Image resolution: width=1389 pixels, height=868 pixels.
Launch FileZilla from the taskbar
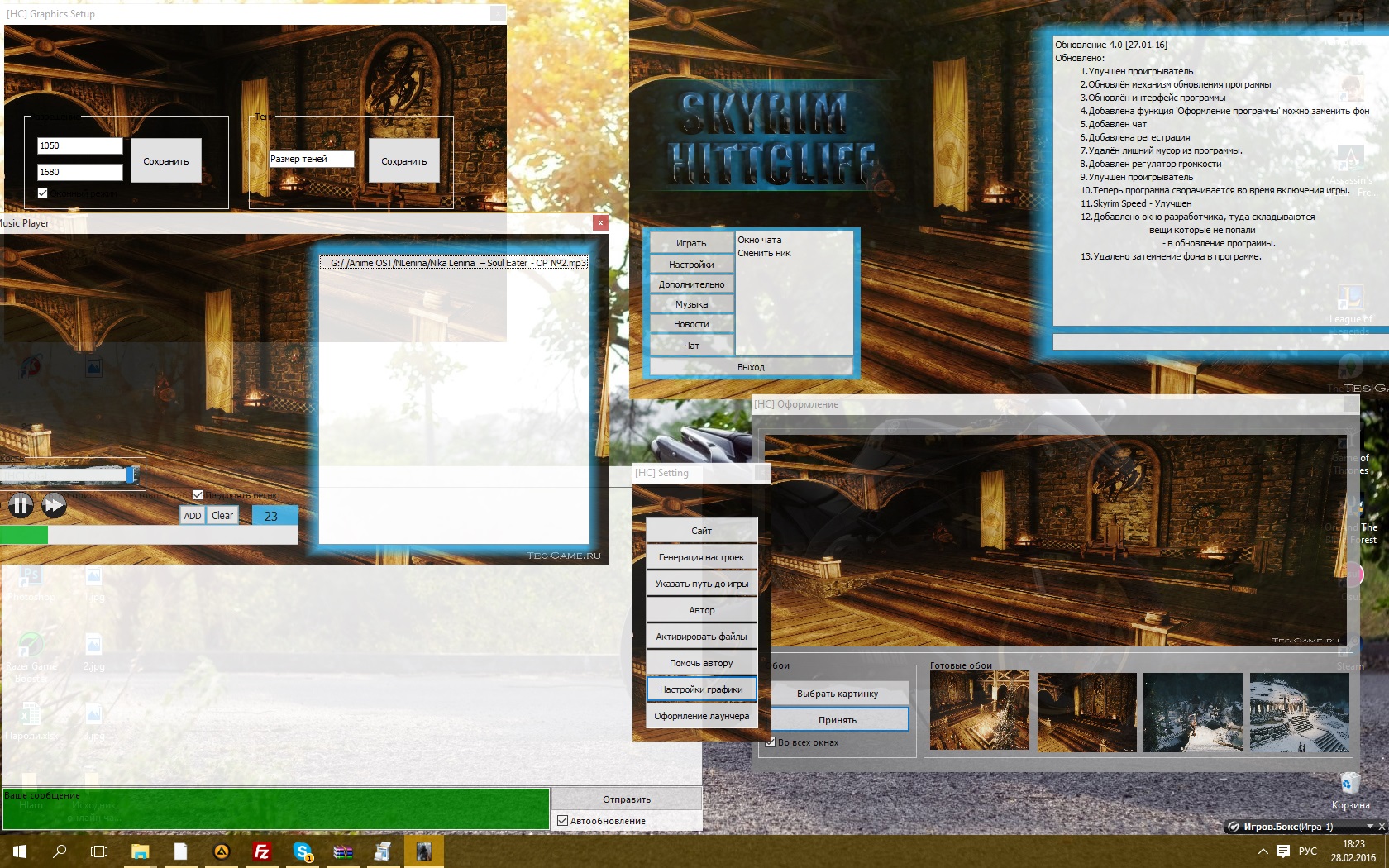(x=261, y=851)
